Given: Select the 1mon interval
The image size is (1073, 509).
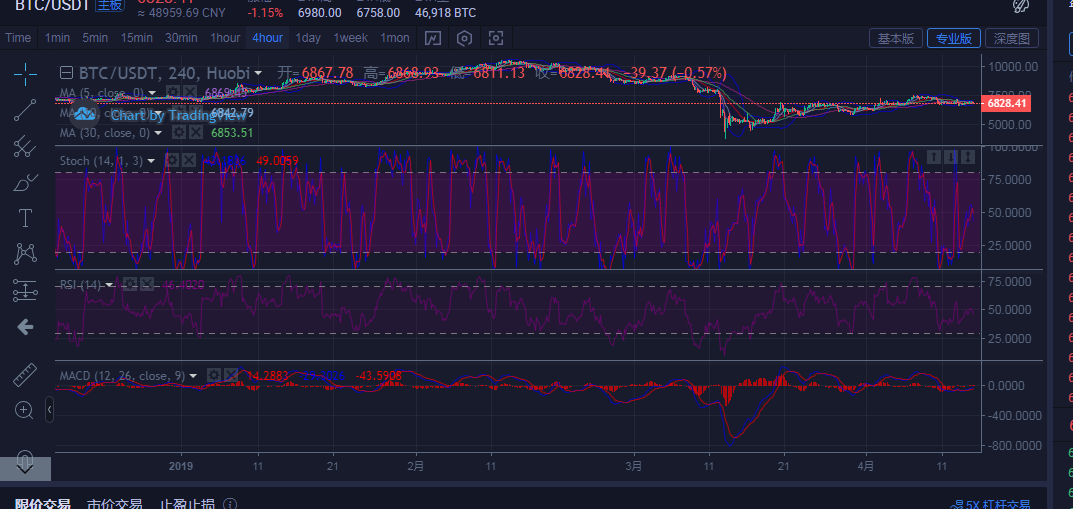Looking at the screenshot, I should pyautogui.click(x=395, y=38).
